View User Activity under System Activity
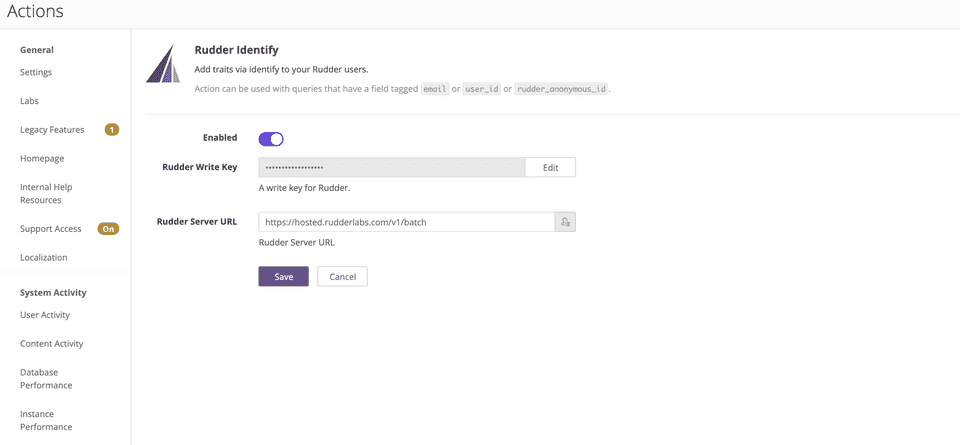960x445 pixels. tap(45, 315)
